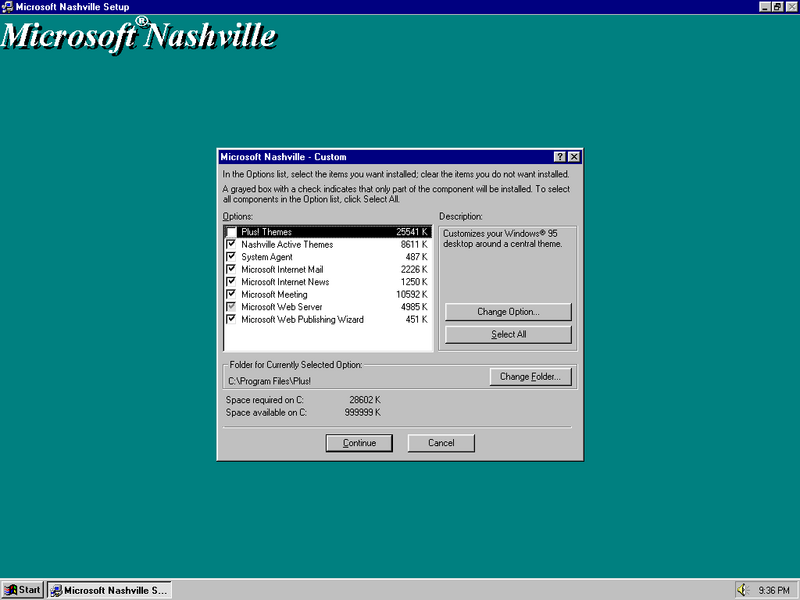Select the Nashville Active Themes row text
Screen dimensions: 800x600
pyautogui.click(x=287, y=244)
